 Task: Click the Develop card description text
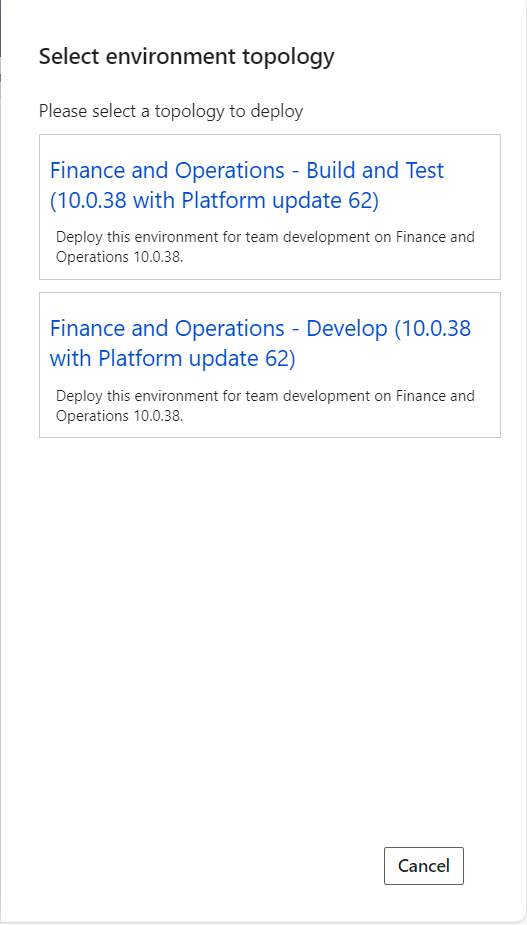tap(266, 405)
